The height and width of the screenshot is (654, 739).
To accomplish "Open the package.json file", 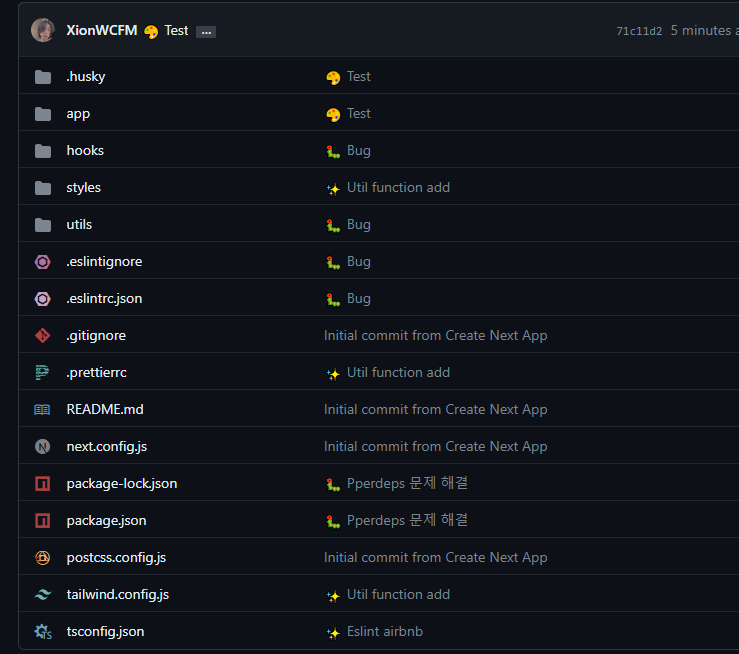I will [x=107, y=521].
